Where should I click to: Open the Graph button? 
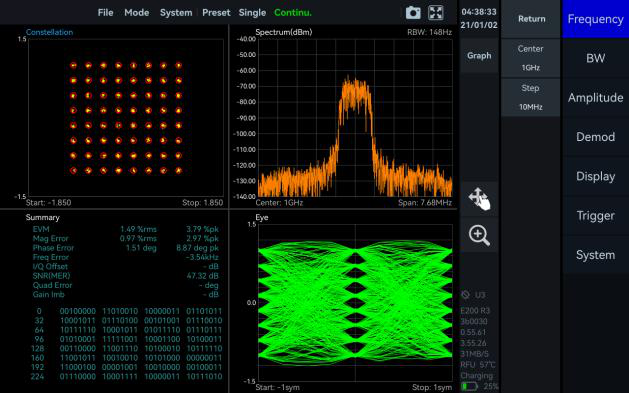(479, 56)
